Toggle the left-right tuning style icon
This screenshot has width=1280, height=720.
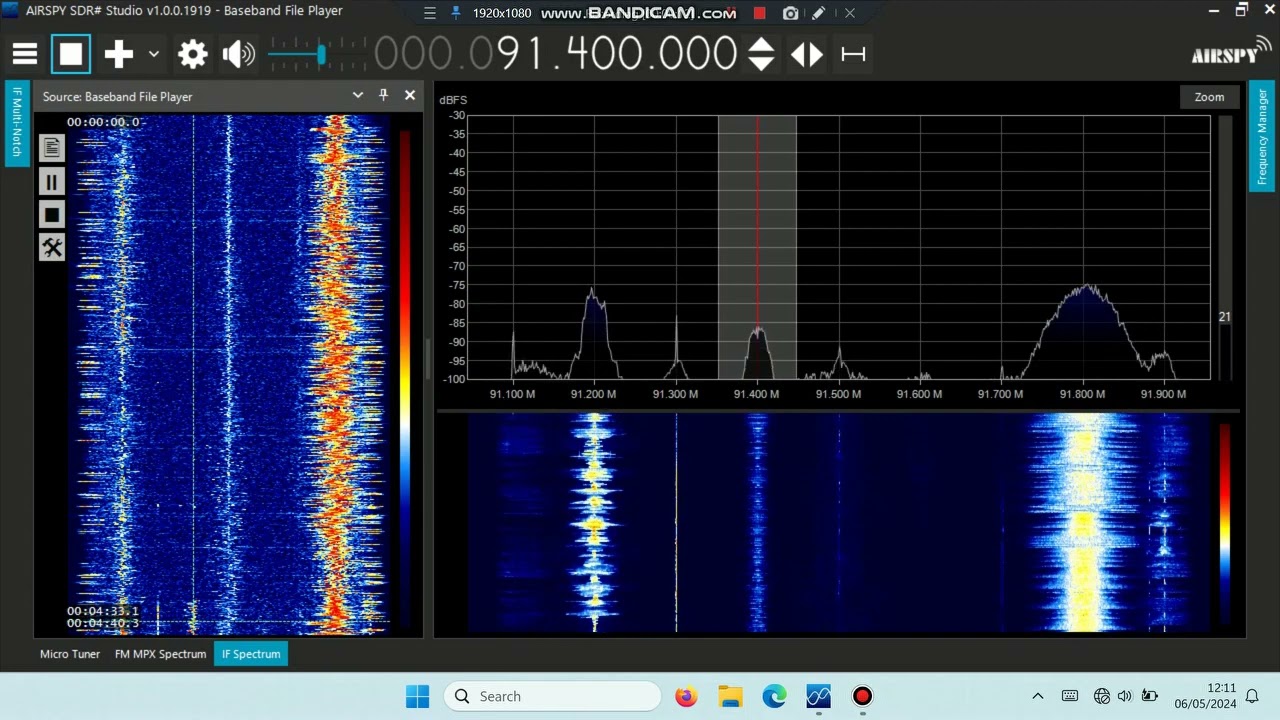(807, 54)
